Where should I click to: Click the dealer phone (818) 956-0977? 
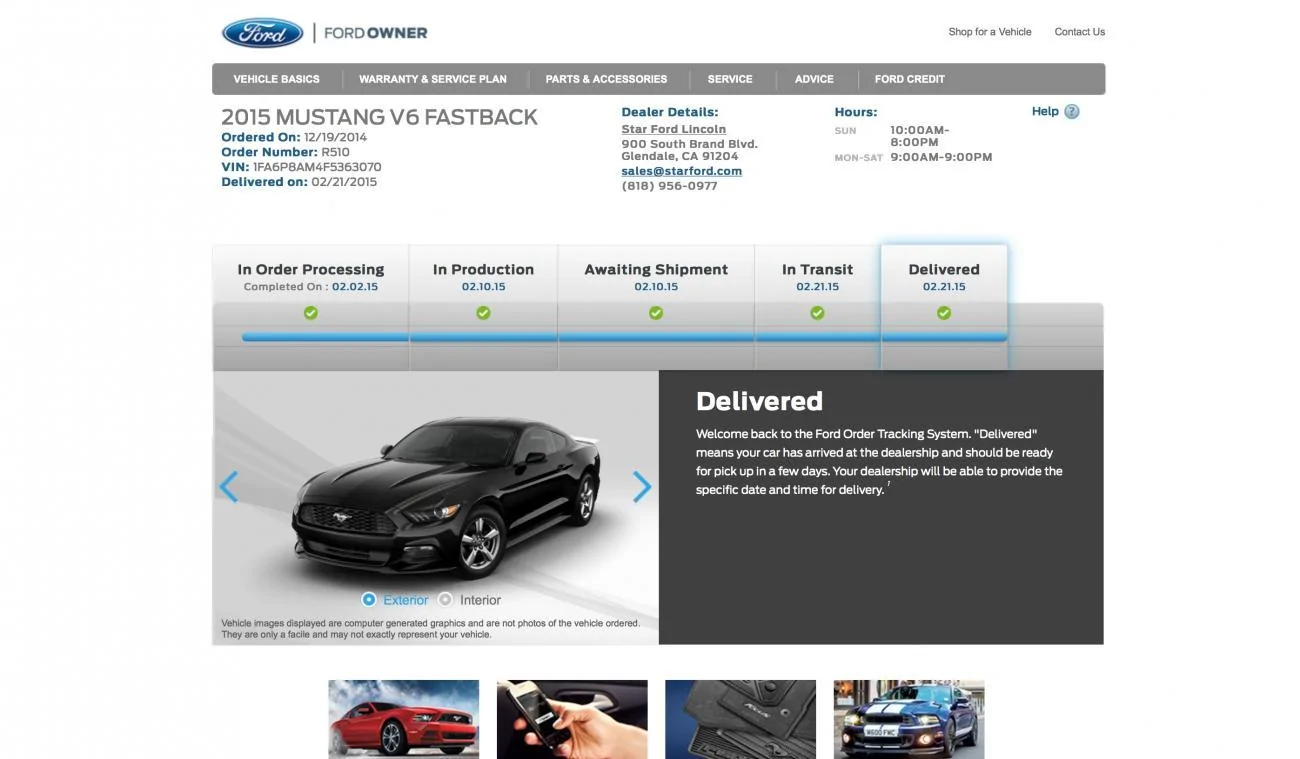coord(669,186)
